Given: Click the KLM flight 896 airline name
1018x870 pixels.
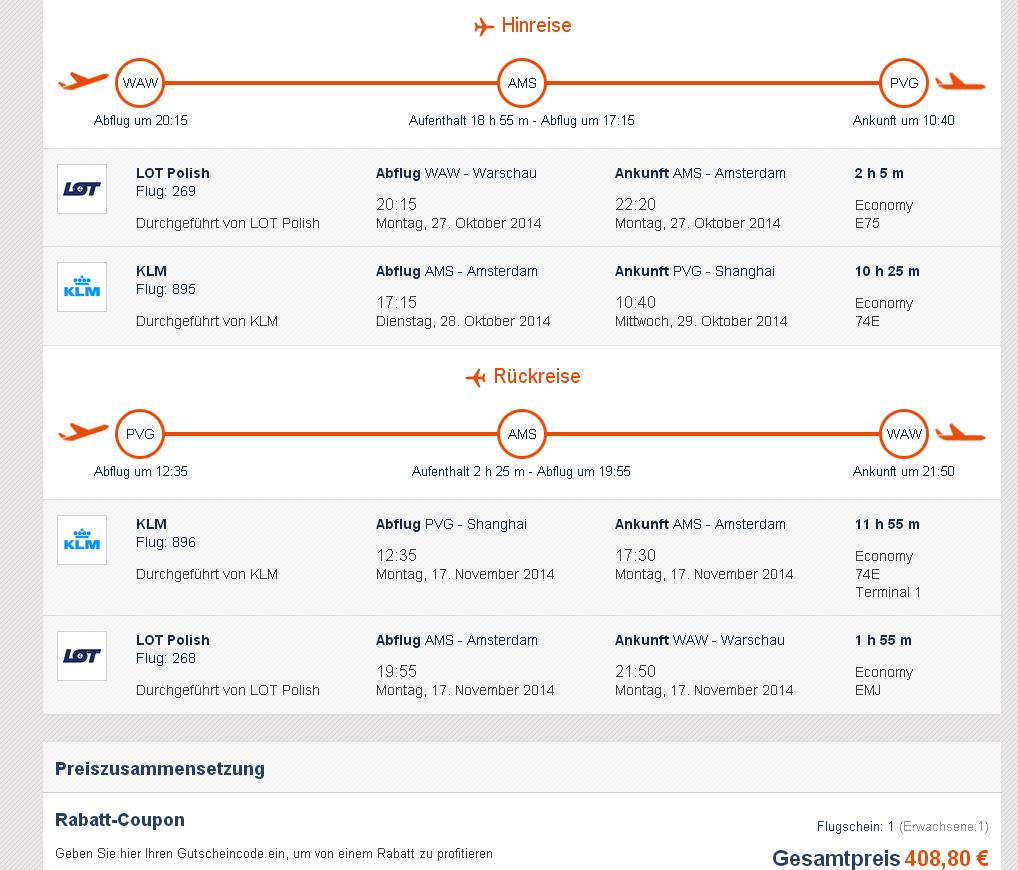Looking at the screenshot, I should coord(151,524).
